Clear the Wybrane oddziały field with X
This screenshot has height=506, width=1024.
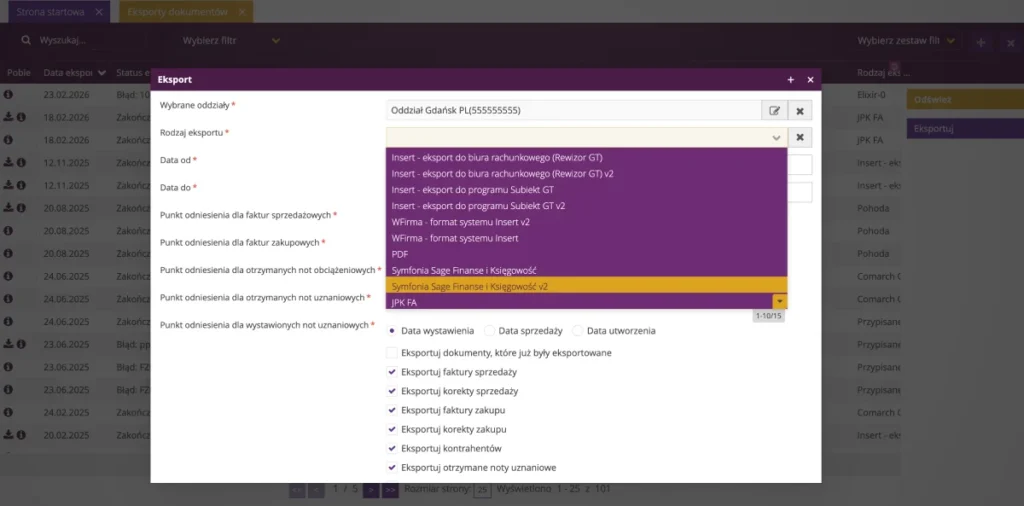(x=800, y=110)
